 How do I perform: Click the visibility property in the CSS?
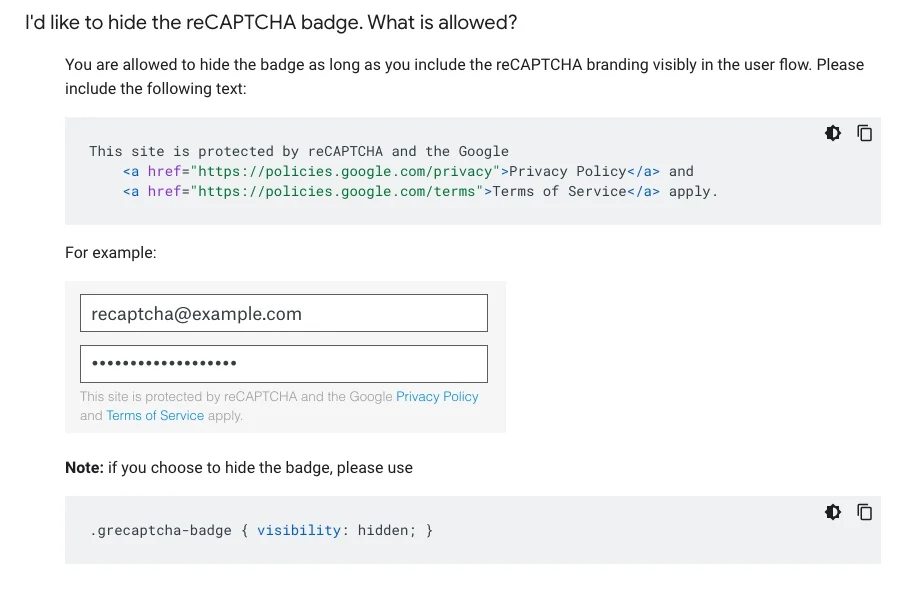pos(298,530)
